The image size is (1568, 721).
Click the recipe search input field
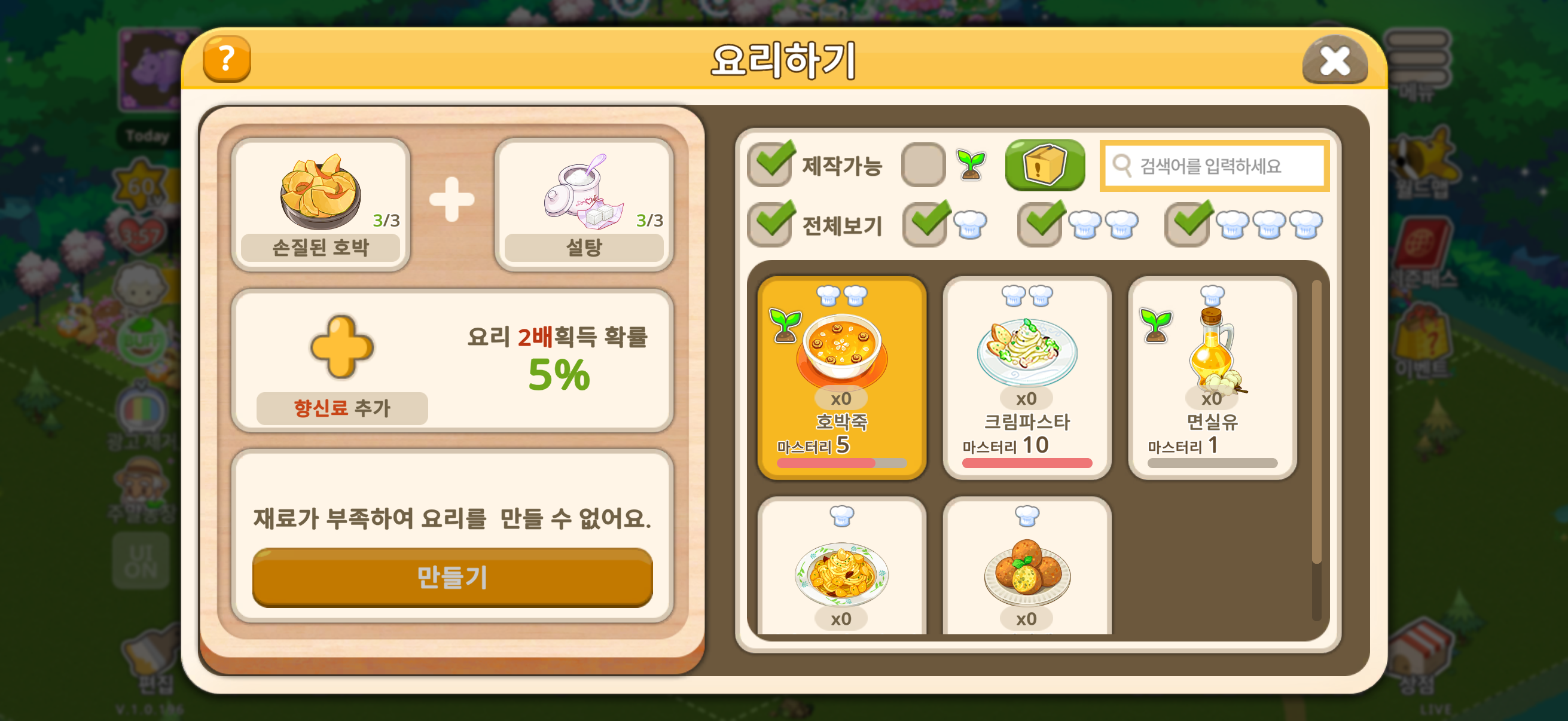pos(1214,166)
